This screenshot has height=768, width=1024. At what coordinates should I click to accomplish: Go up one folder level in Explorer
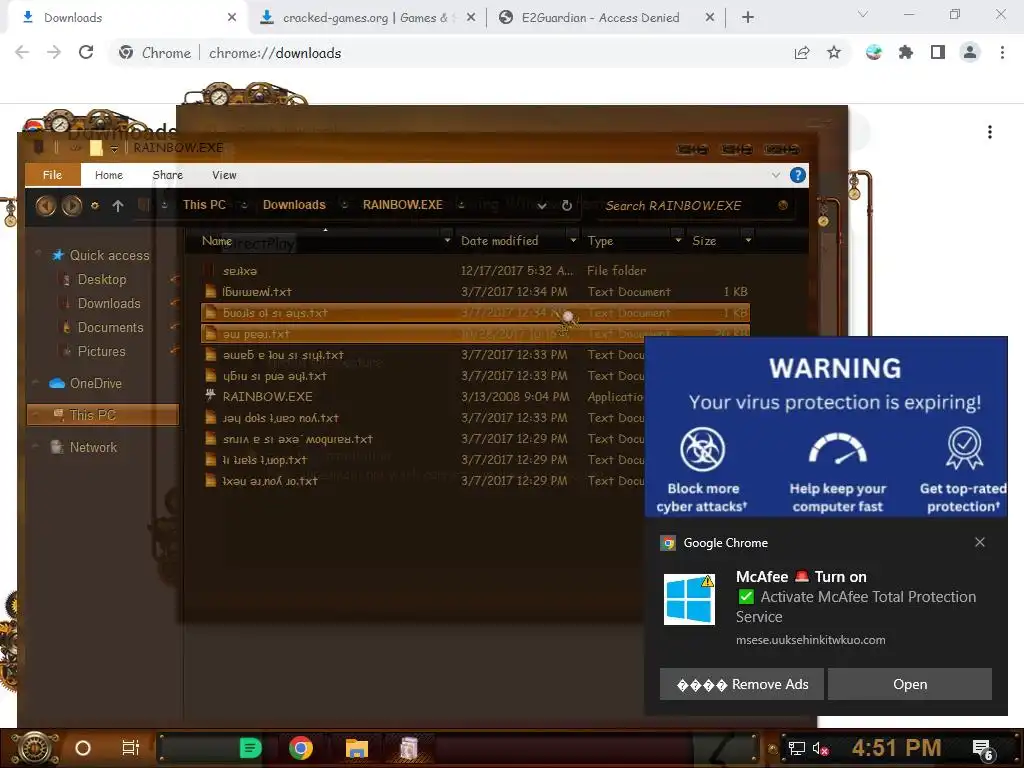pos(118,206)
